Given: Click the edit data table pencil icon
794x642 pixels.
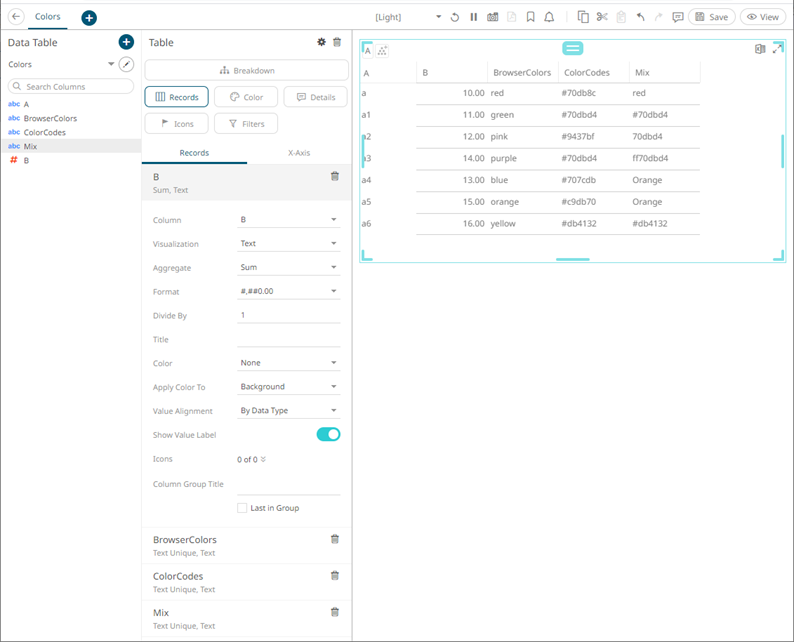Looking at the screenshot, I should (126, 64).
